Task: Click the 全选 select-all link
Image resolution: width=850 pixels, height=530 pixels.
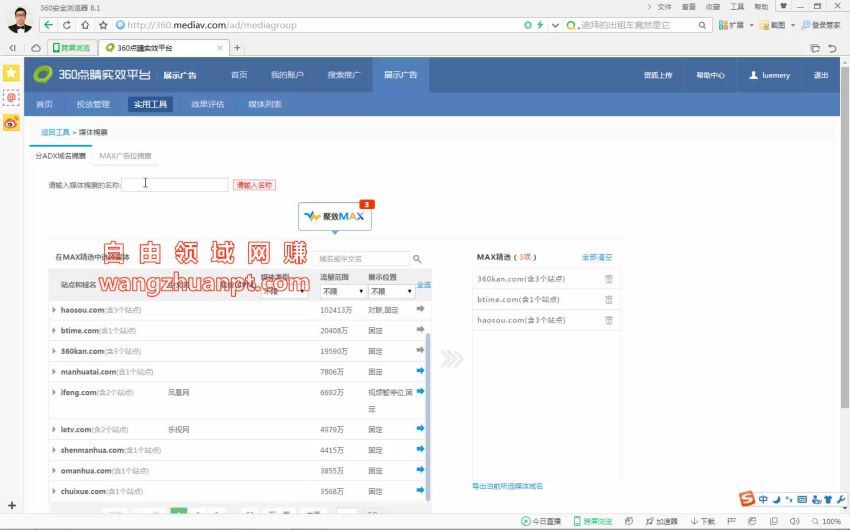Action: click(x=424, y=285)
